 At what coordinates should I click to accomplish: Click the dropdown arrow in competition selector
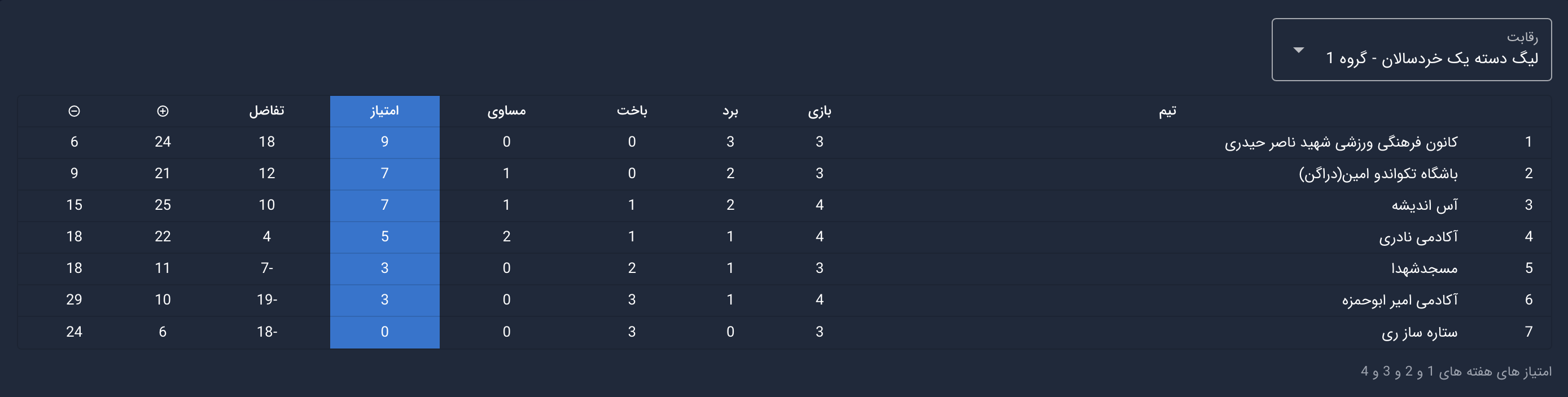pos(1298,50)
